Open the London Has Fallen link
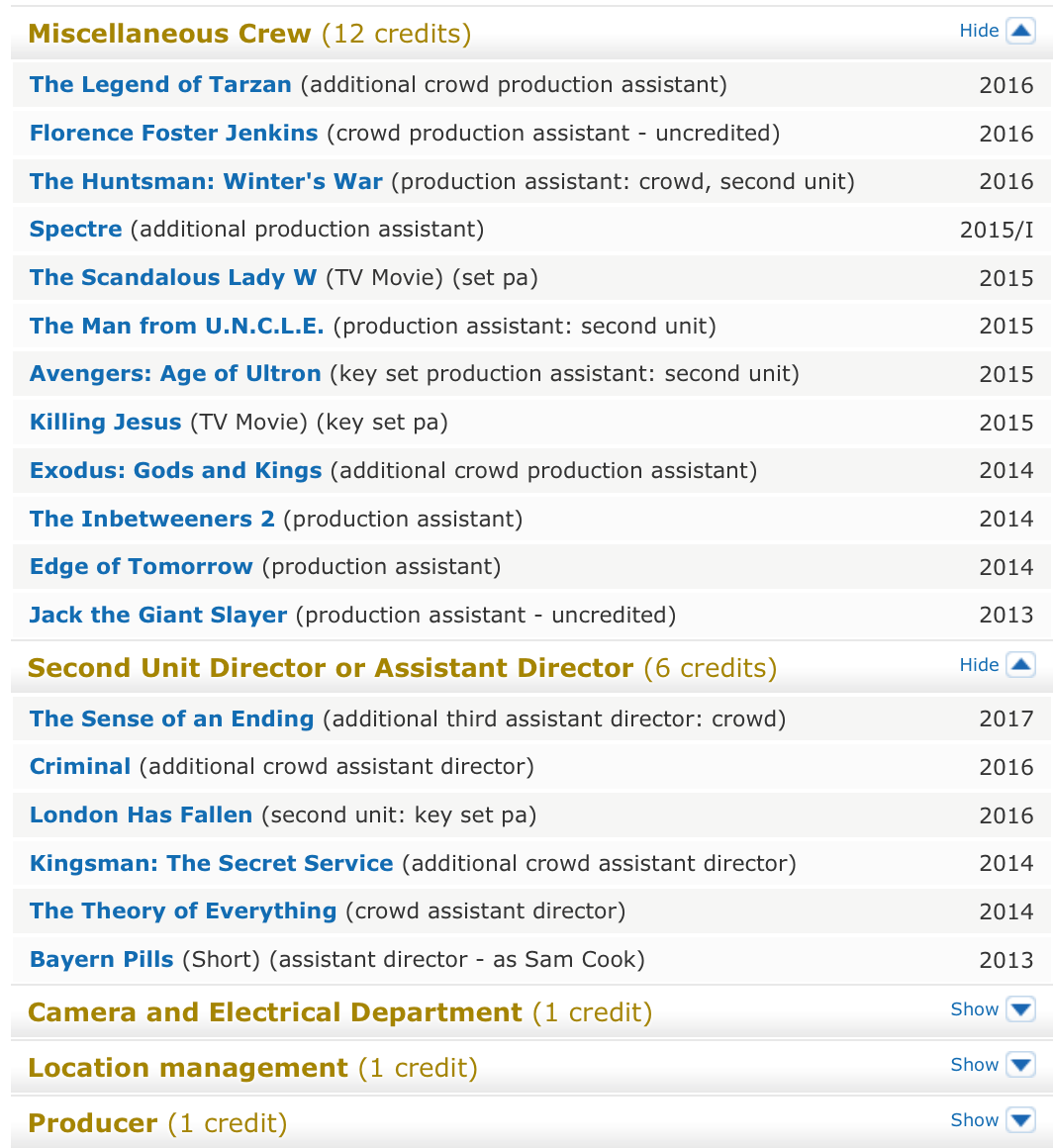Screen dimensions: 1053x1148 pos(141,814)
